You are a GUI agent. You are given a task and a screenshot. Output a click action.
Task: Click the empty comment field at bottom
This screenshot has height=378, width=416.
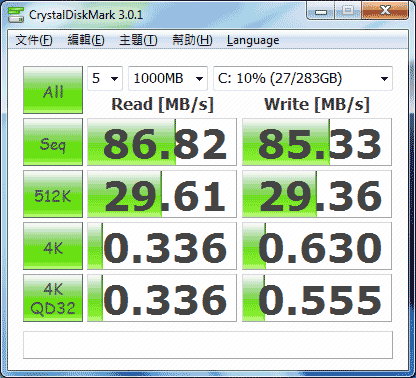point(208,345)
